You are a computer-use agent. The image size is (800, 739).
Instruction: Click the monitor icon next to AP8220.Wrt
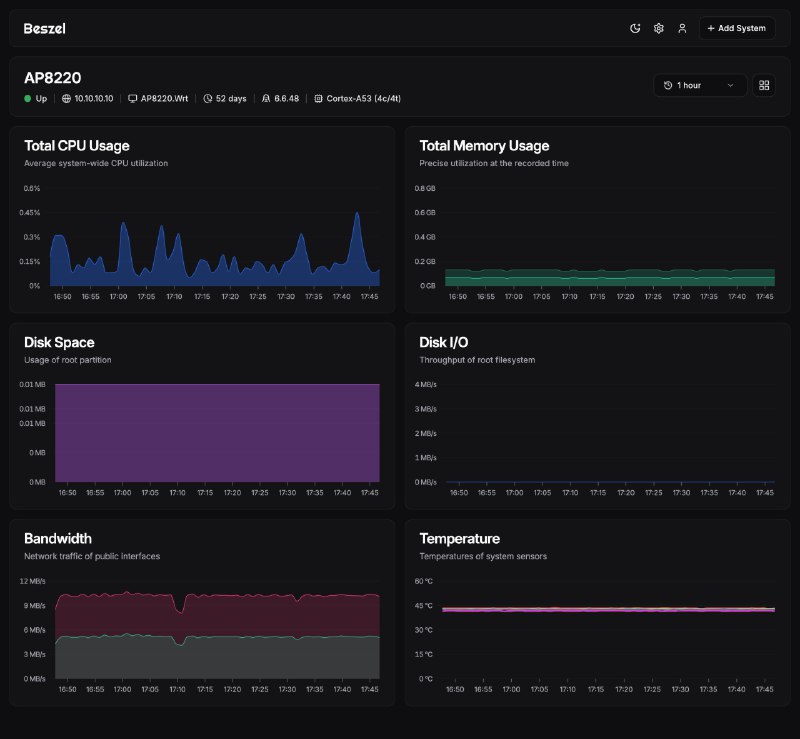(132, 98)
